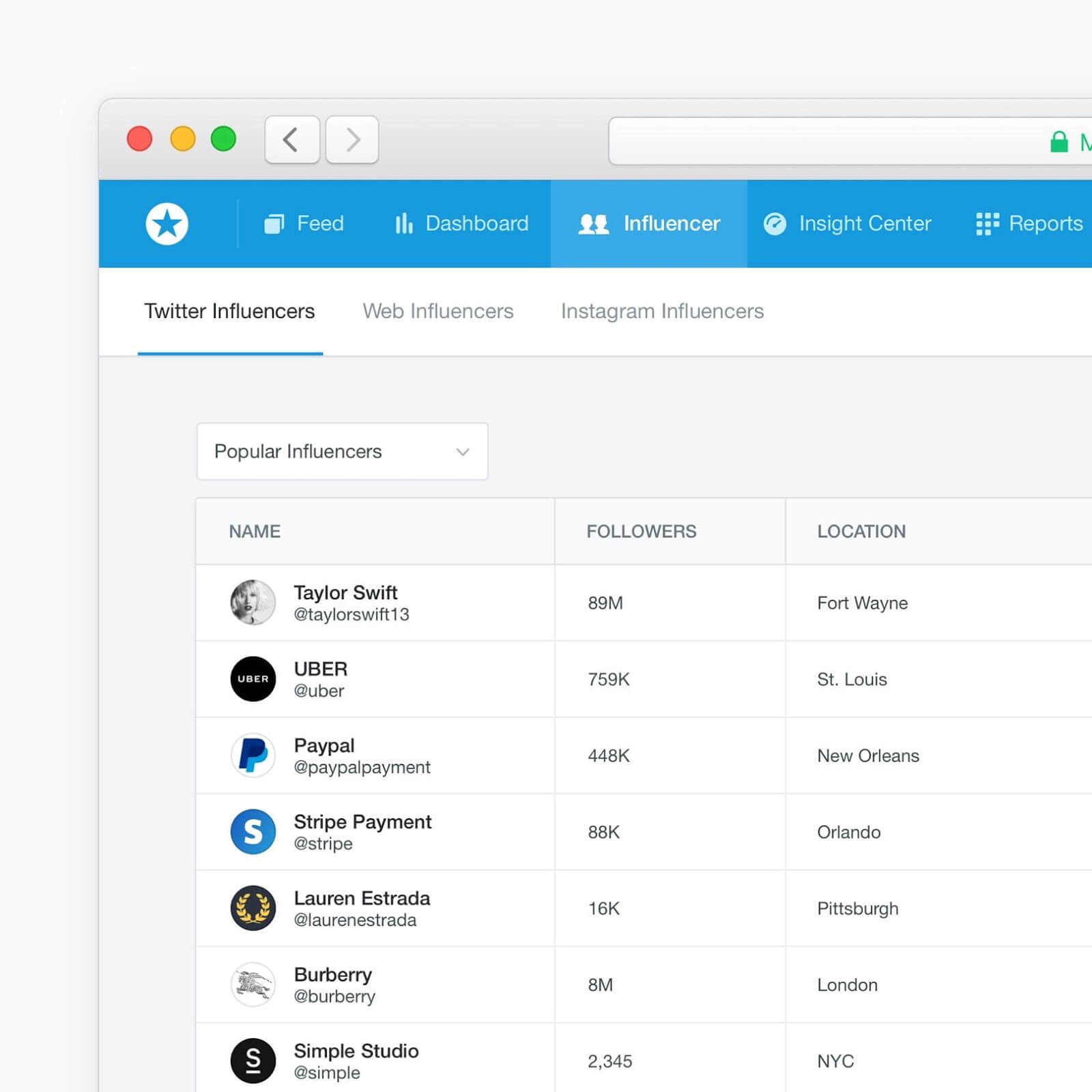The width and height of the screenshot is (1092, 1092).
Task: Open the Taylor Swift profile name
Action: pos(345,592)
